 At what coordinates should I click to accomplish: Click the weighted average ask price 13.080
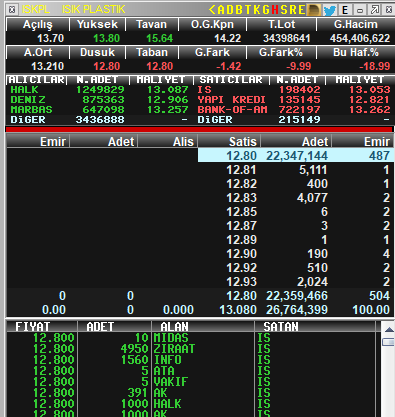click(238, 310)
